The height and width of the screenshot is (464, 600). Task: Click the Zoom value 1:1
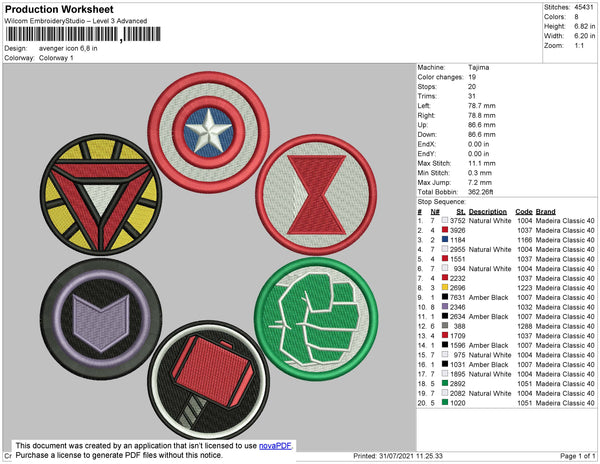579,46
